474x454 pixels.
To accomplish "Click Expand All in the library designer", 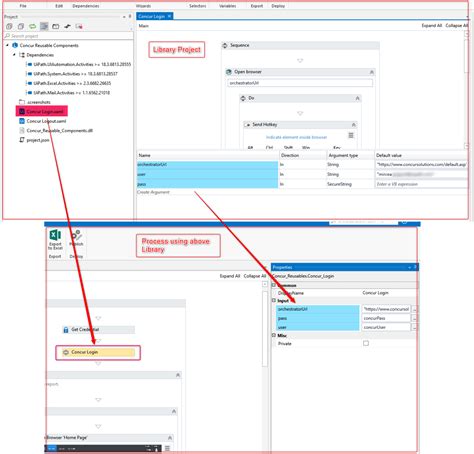I will coord(431,25).
